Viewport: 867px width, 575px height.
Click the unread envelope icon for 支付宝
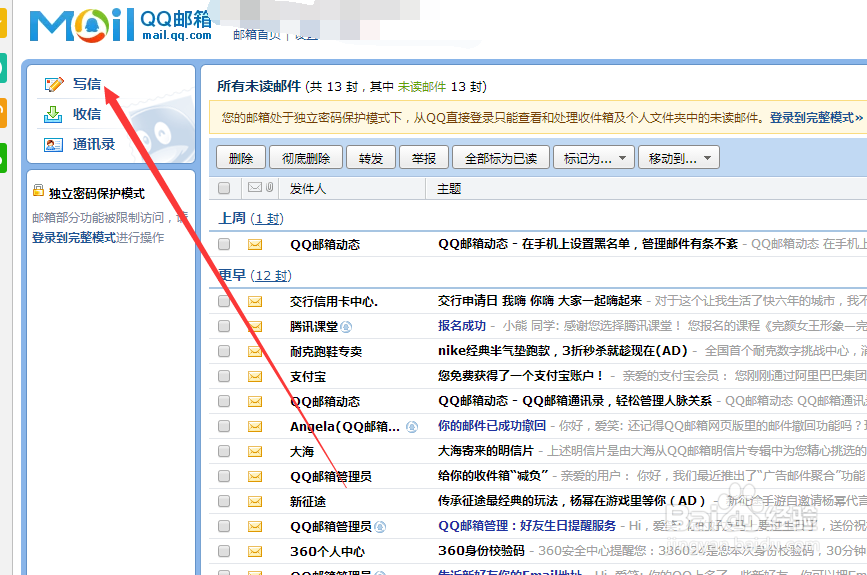[x=255, y=377]
